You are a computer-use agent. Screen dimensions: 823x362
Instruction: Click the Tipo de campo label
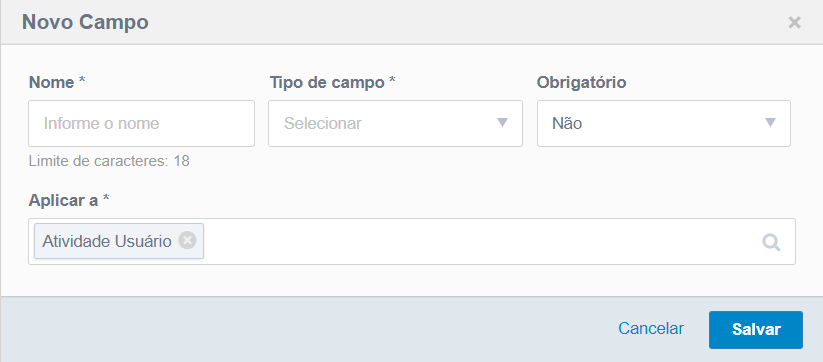[x=332, y=82]
